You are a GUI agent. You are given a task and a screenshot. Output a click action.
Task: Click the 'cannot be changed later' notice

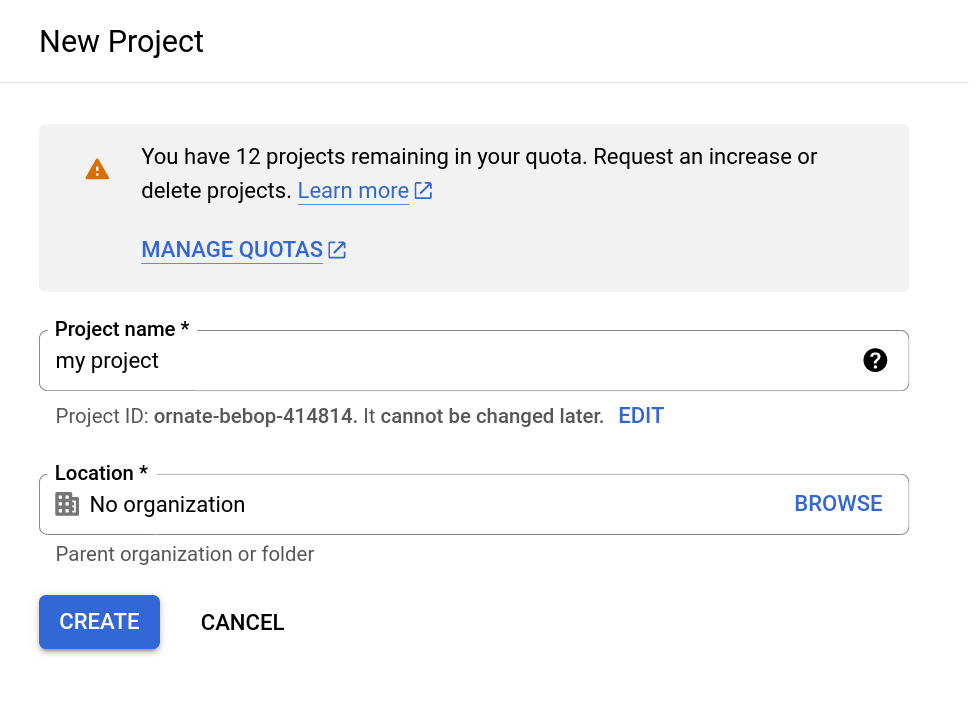tap(492, 416)
